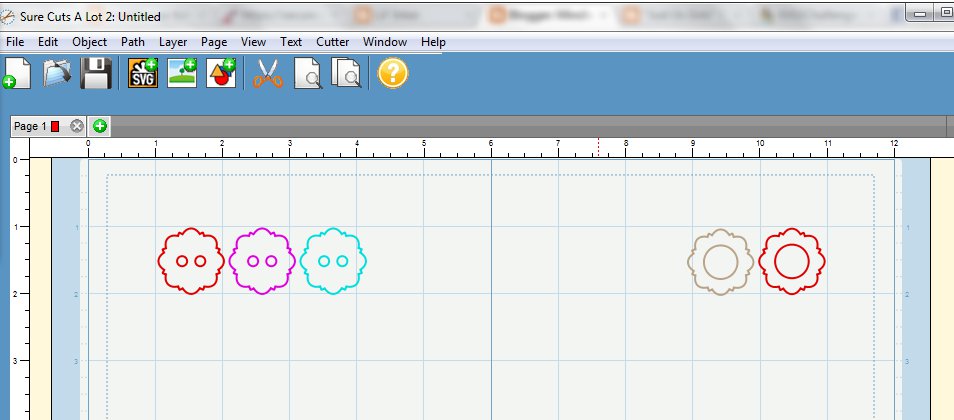
Task: Open the Edit menu
Action: [47, 42]
